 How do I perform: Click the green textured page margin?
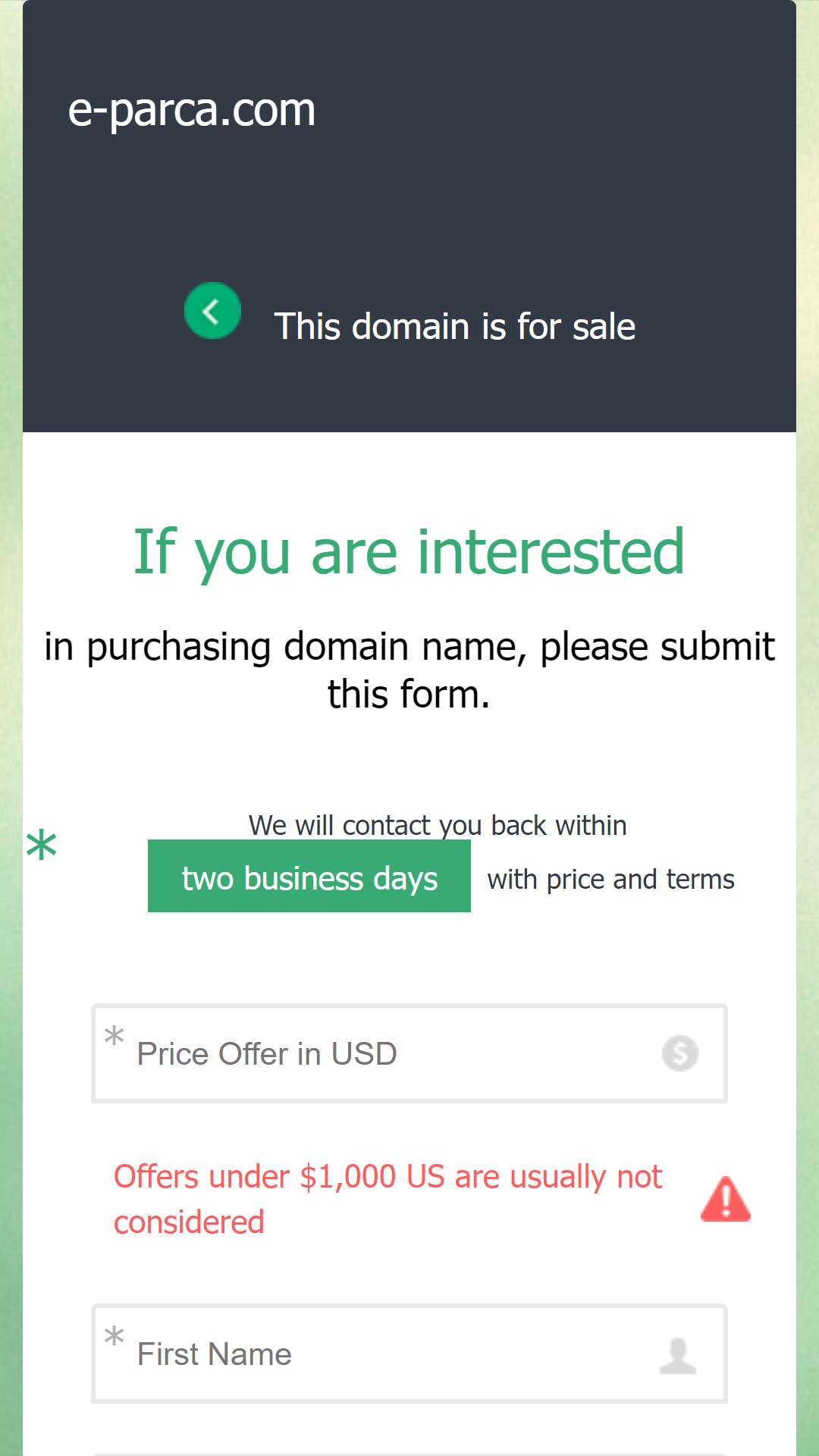coord(11,728)
